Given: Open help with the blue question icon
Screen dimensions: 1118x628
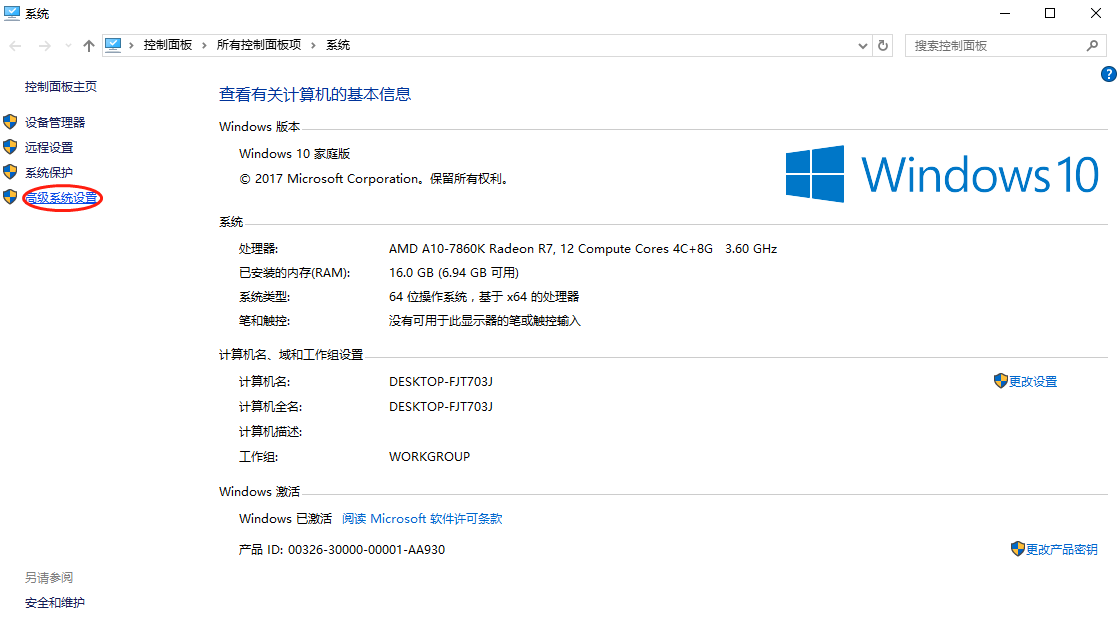Looking at the screenshot, I should [x=1109, y=73].
